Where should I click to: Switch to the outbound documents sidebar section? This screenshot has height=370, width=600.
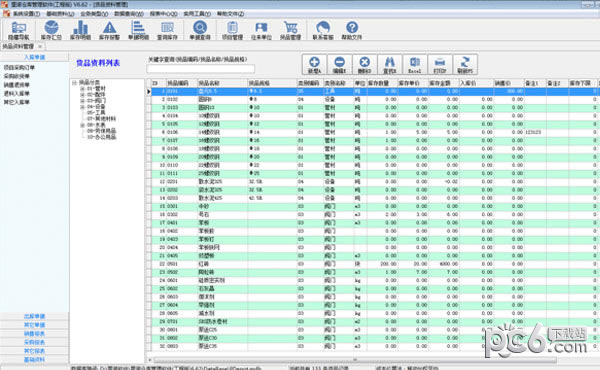pos(34,316)
